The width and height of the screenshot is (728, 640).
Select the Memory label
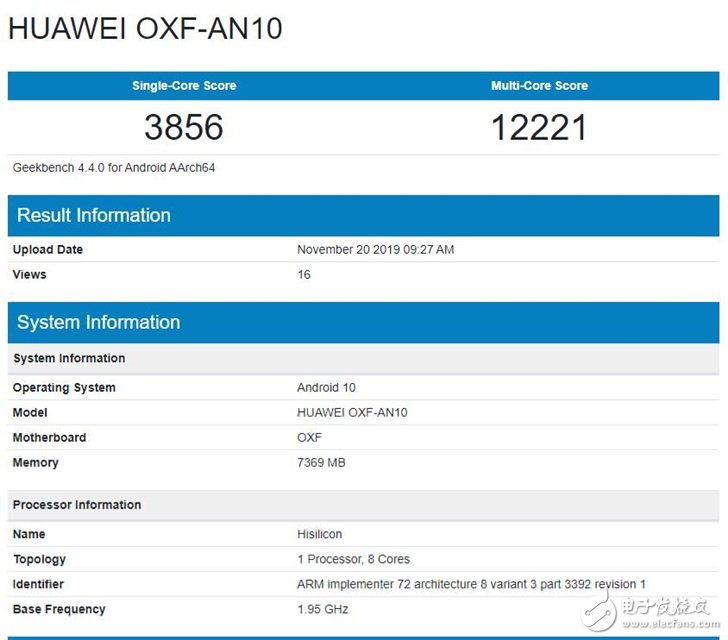click(x=36, y=463)
